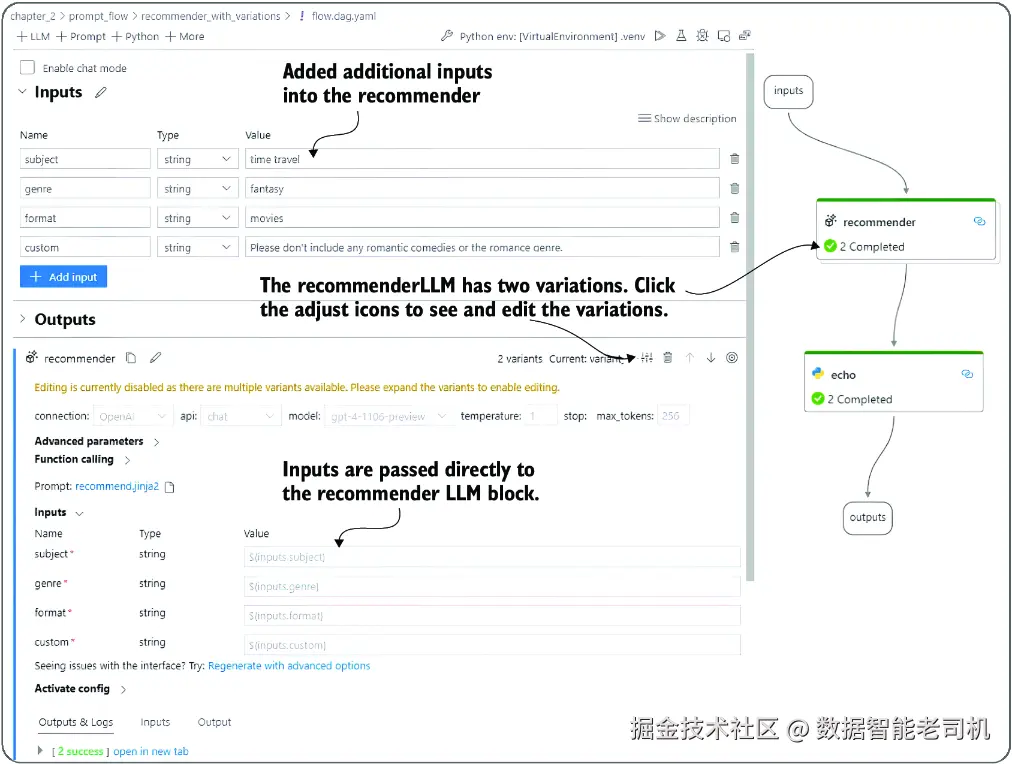Image resolution: width=1012 pixels, height=764 pixels.
Task: Click the Python env wrench icon
Action: coord(447,36)
